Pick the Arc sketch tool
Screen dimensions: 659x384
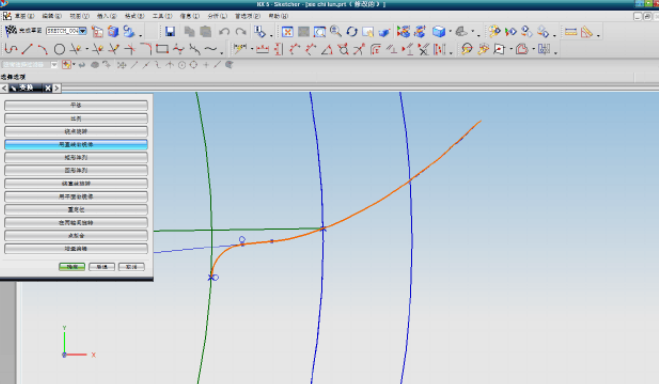[x=42, y=50]
